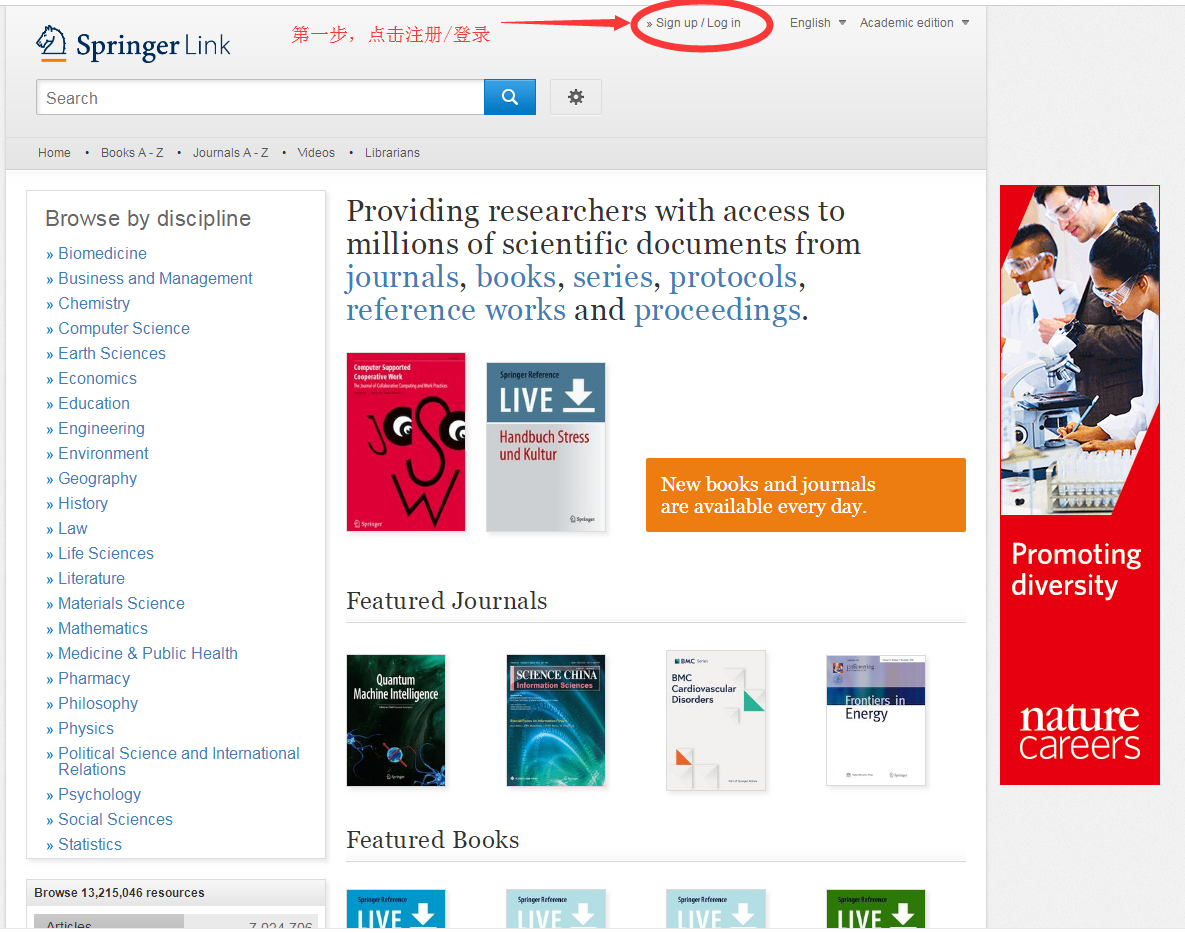Click the protocols link in headline

click(x=733, y=277)
